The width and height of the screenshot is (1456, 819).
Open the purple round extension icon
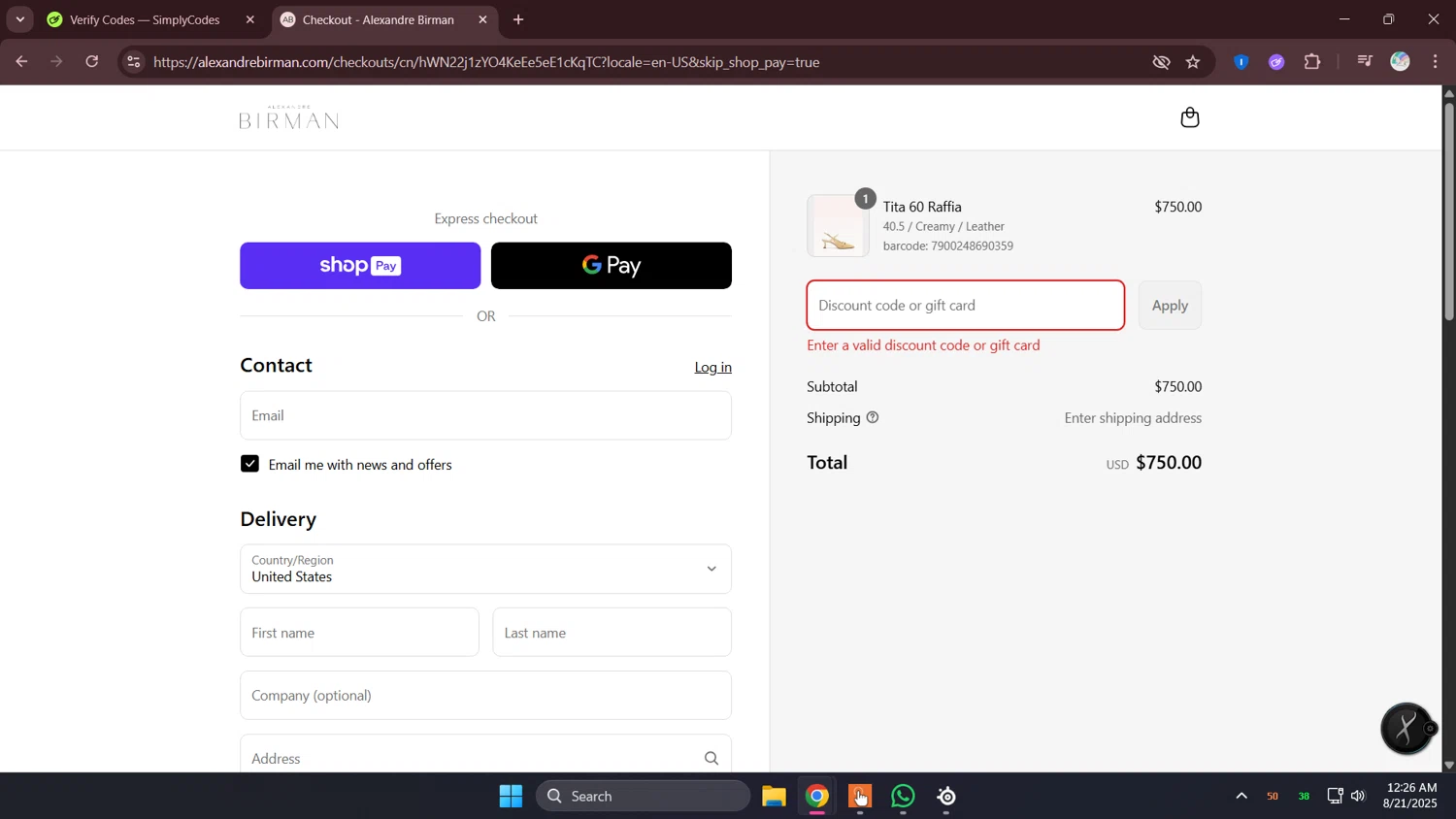1276,62
